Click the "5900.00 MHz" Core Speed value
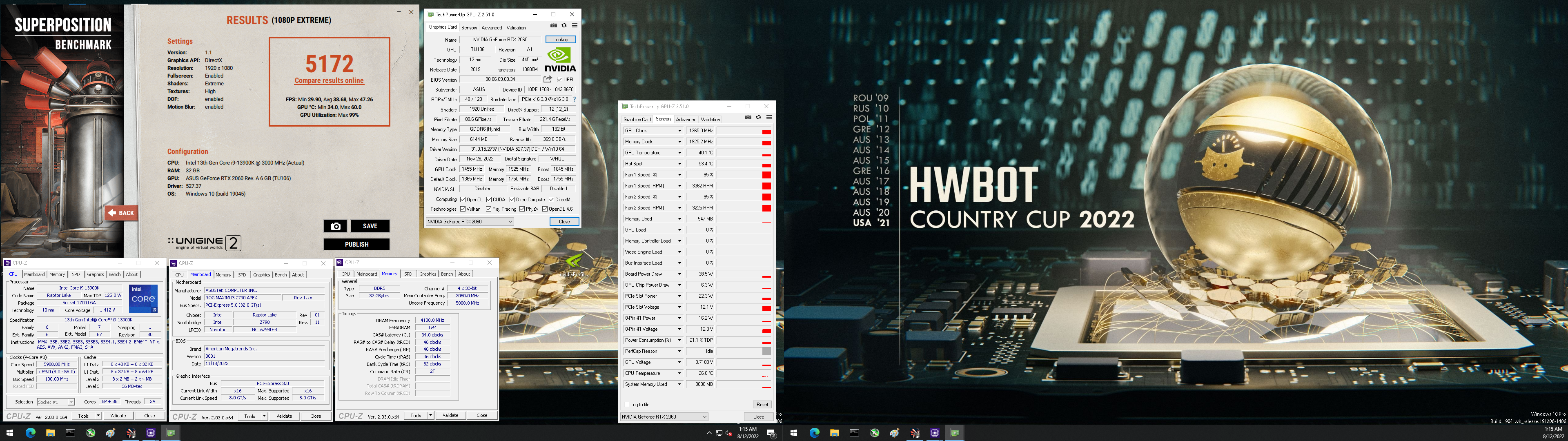This screenshot has height=441, width=1568. 57,365
